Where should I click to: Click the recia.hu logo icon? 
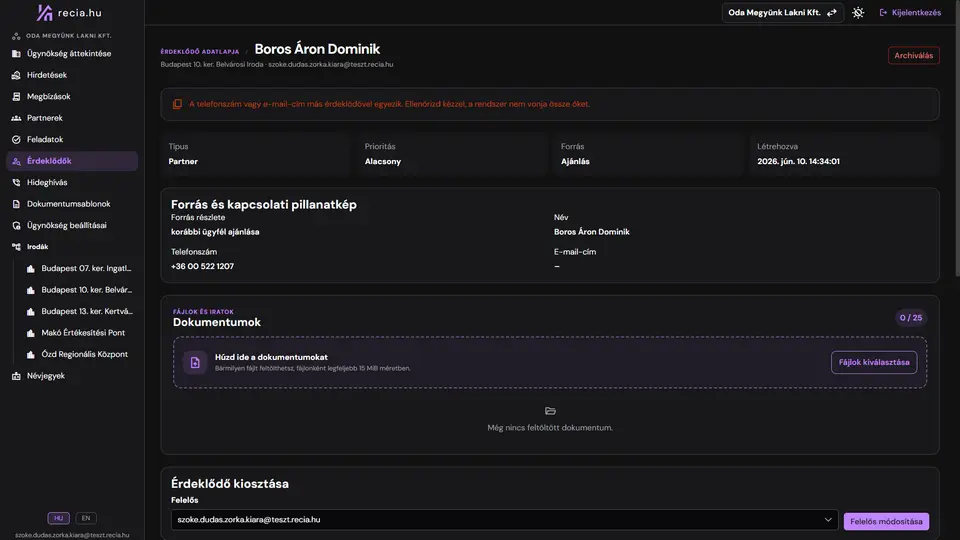tap(45, 13)
